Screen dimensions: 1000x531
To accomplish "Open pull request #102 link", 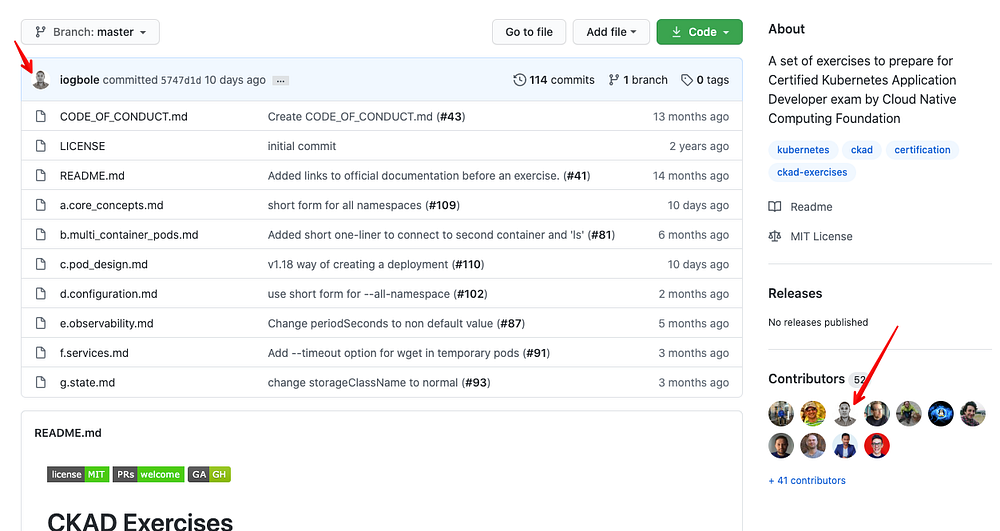I will click(470, 294).
